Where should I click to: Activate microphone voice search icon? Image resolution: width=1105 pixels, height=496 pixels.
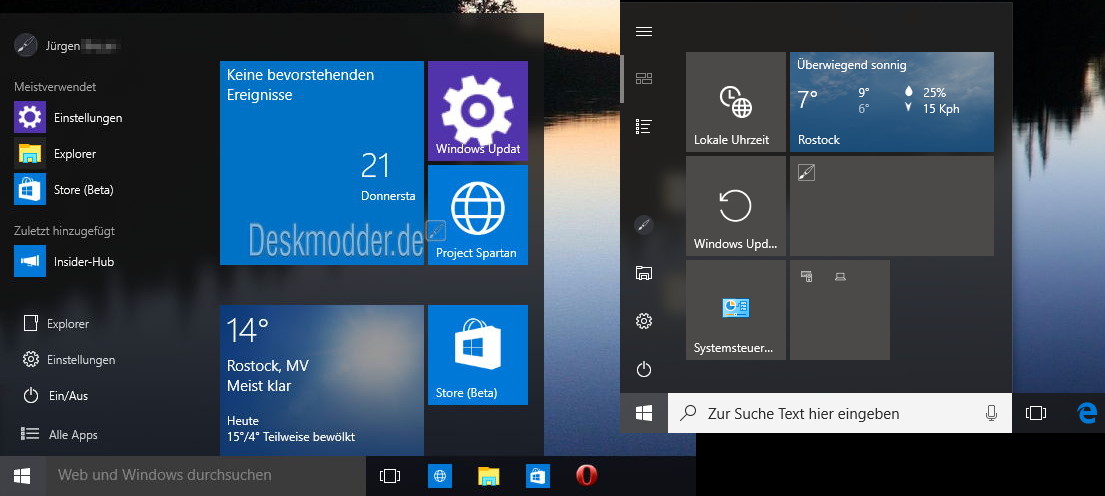(x=992, y=414)
